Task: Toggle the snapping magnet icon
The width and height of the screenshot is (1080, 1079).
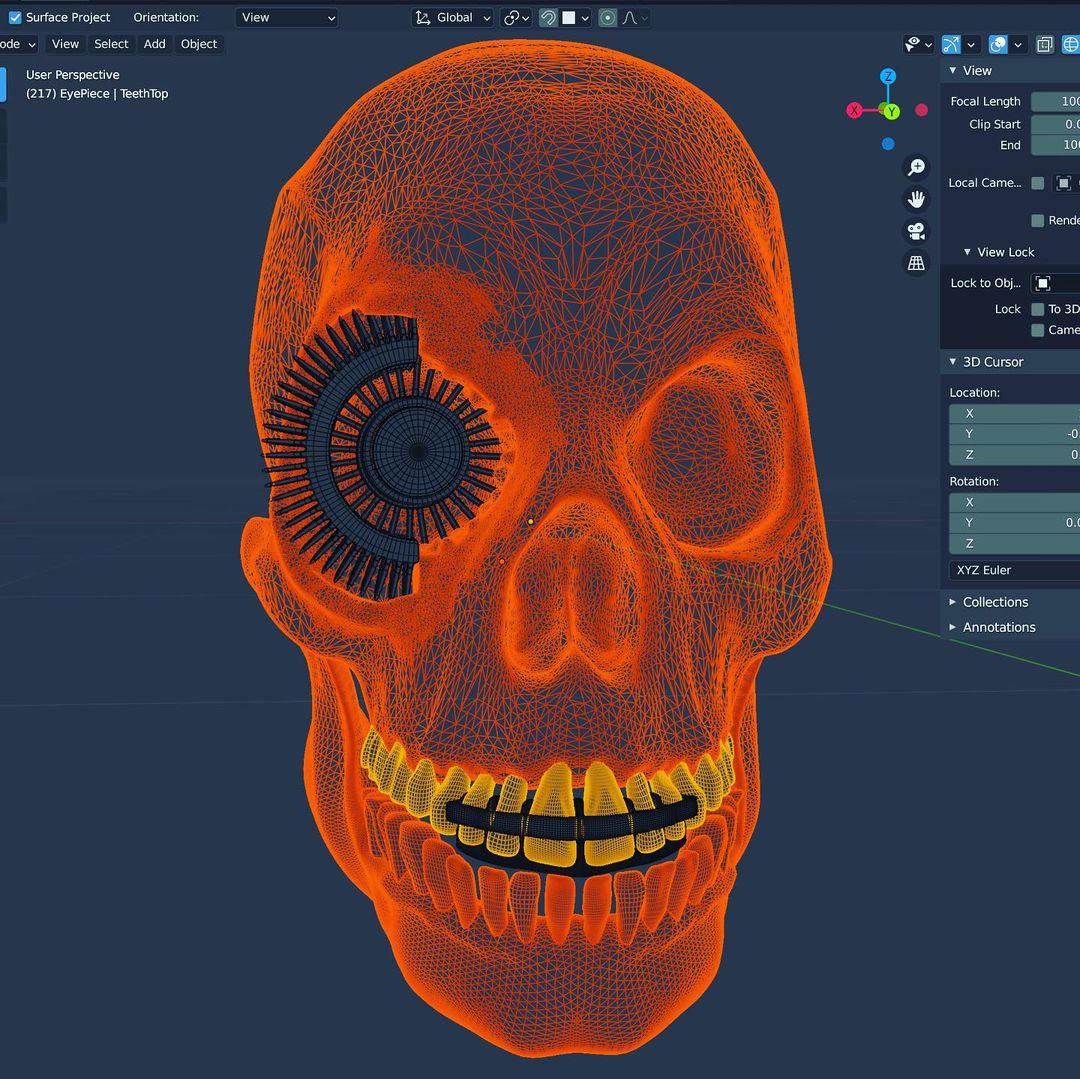Action: click(x=548, y=18)
